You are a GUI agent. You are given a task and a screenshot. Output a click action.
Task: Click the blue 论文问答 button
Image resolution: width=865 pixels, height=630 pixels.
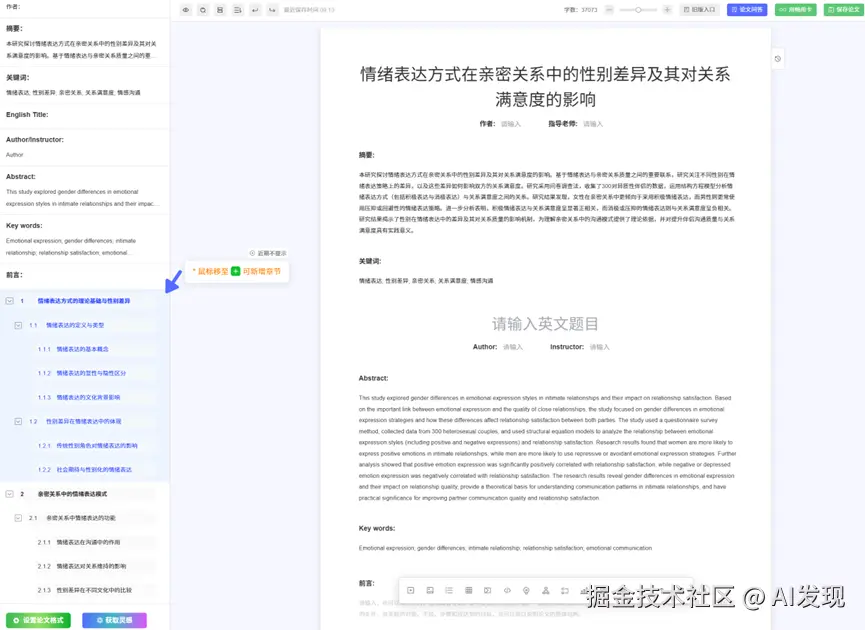747,10
